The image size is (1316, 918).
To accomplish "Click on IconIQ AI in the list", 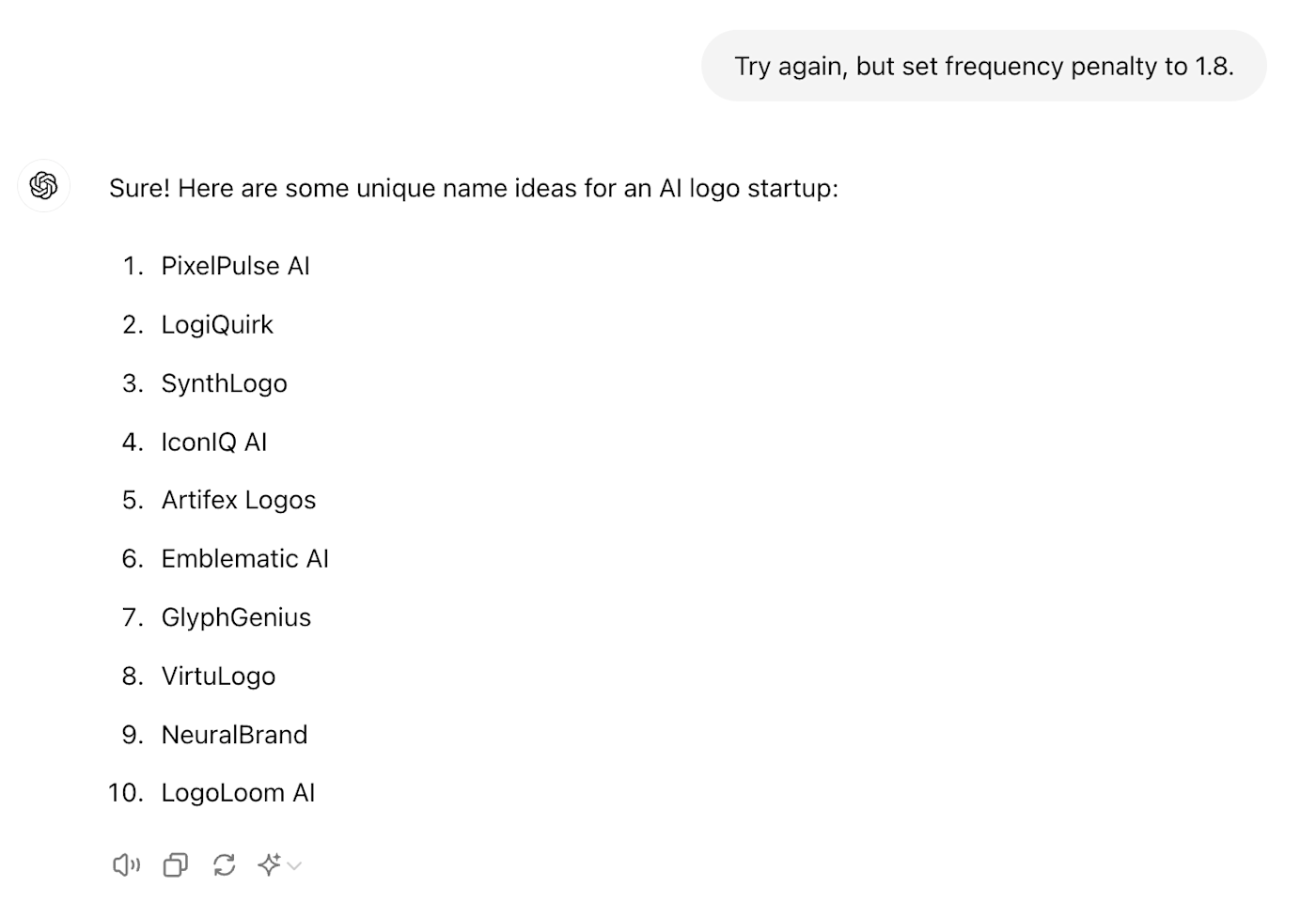I will pyautogui.click(x=214, y=442).
